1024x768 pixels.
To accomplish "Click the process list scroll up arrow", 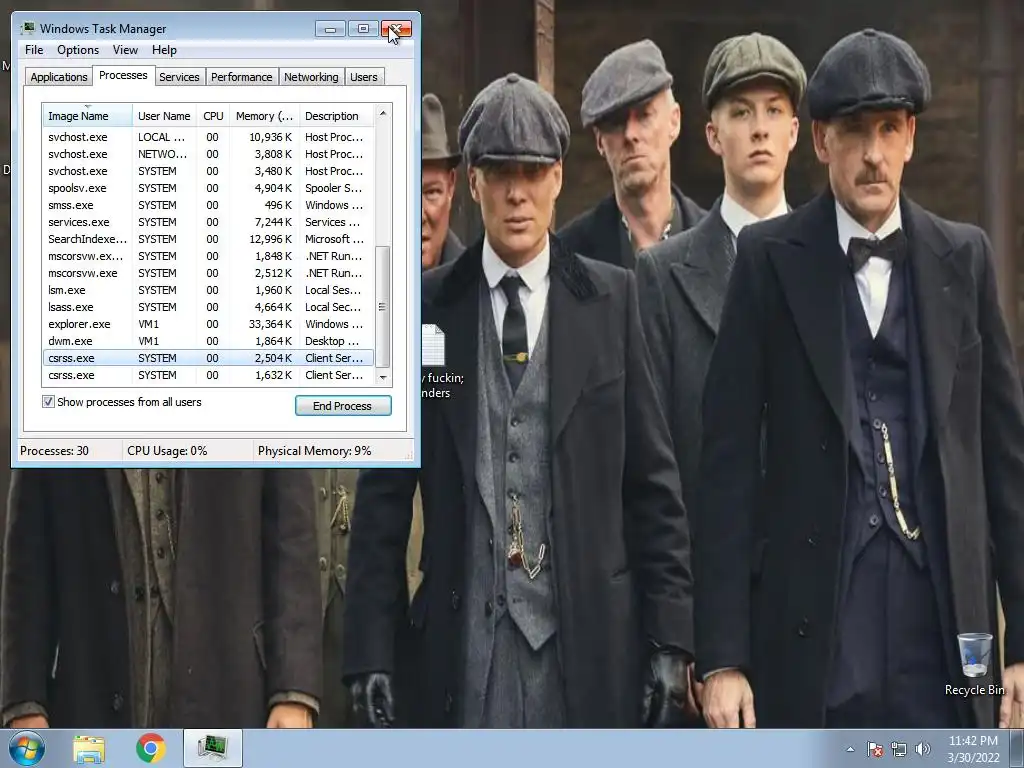I will pyautogui.click(x=383, y=113).
